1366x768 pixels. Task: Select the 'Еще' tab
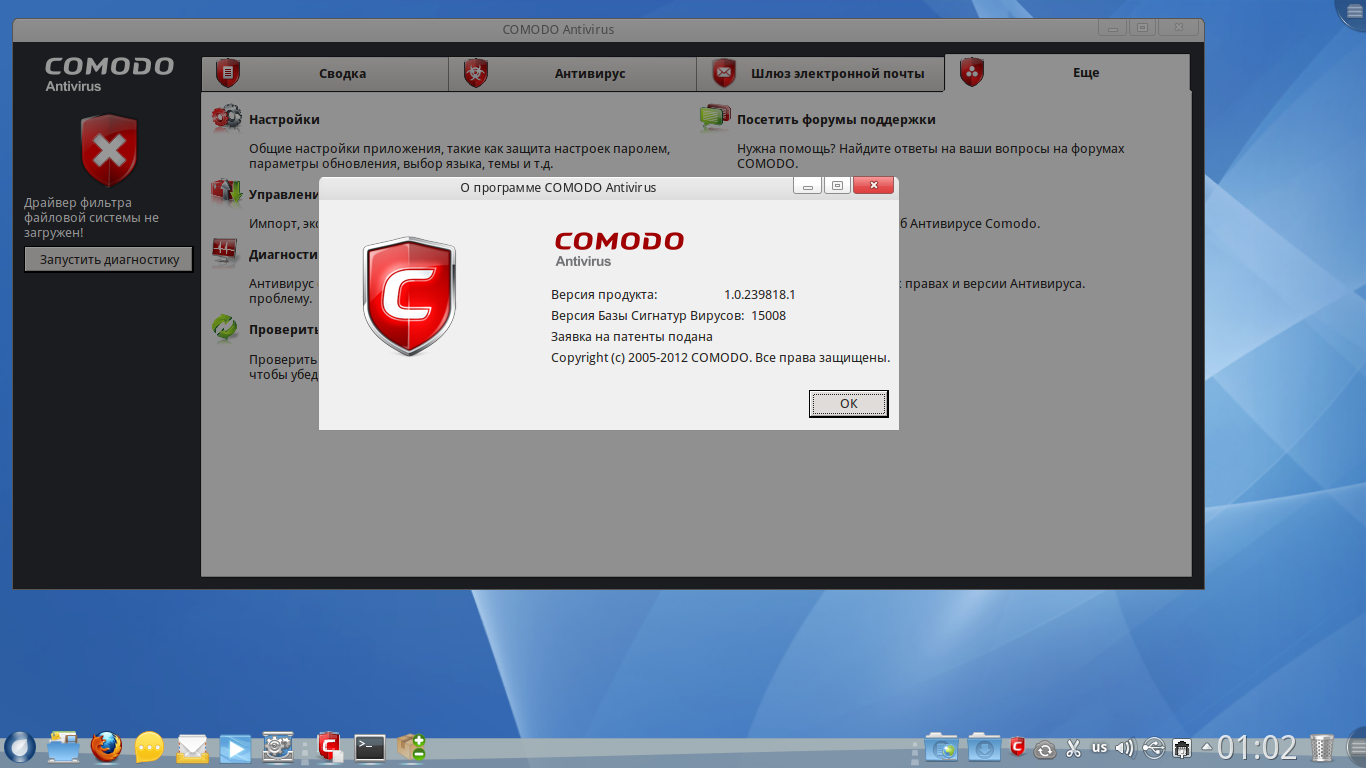1067,72
